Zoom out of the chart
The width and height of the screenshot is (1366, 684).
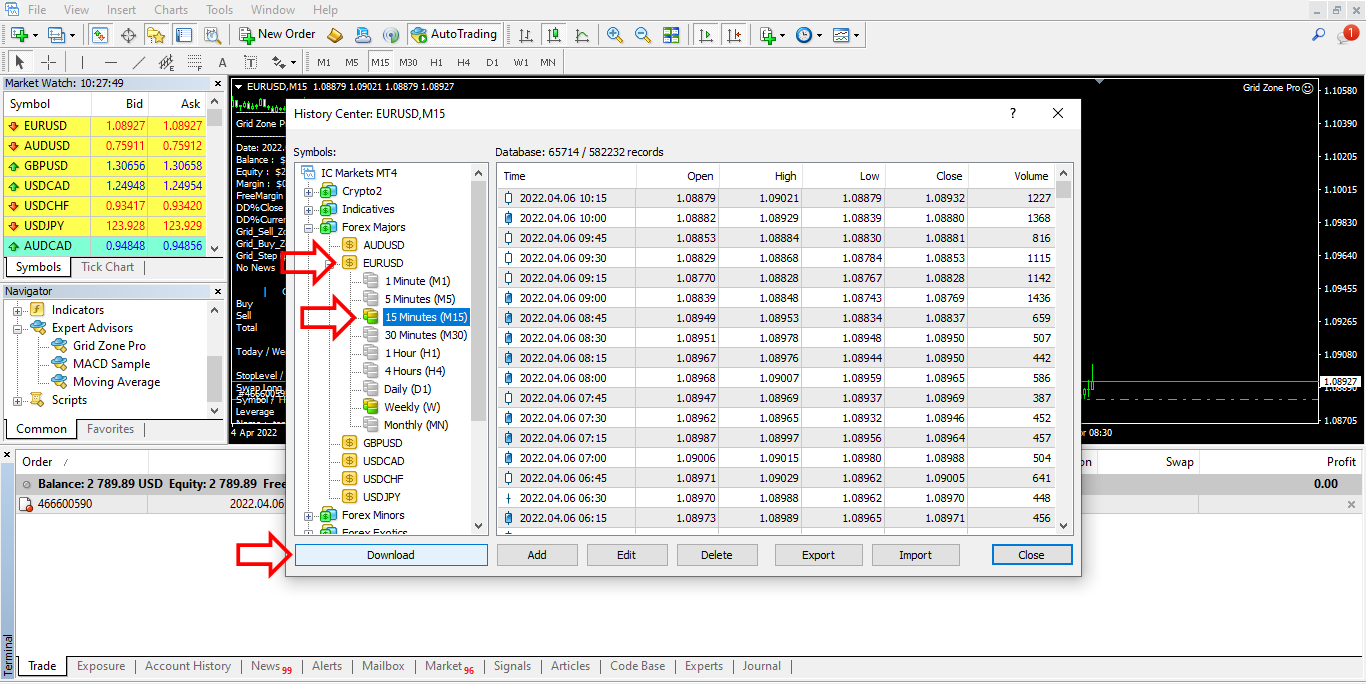[x=643, y=34]
